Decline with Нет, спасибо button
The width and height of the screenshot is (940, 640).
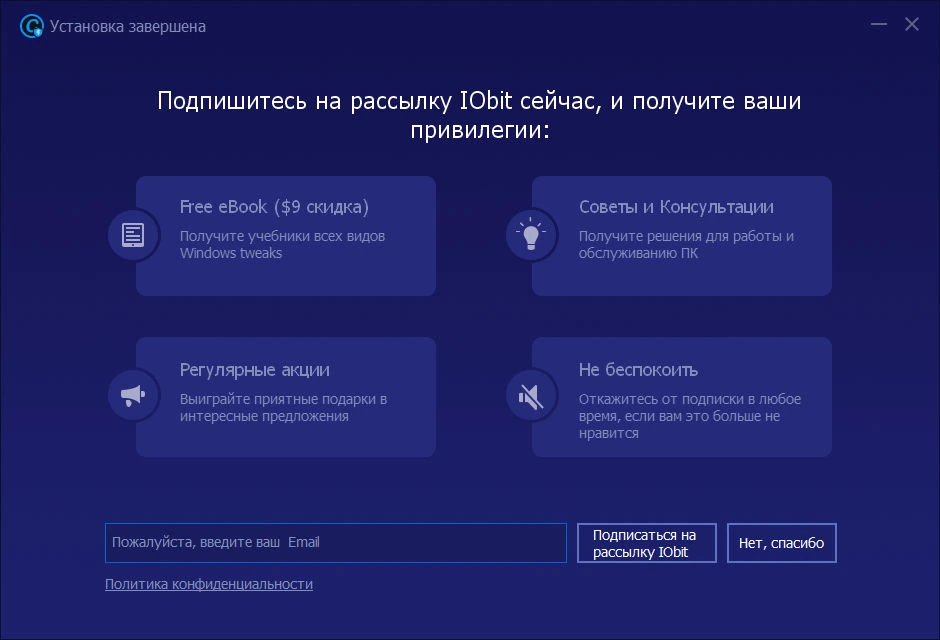tap(782, 543)
